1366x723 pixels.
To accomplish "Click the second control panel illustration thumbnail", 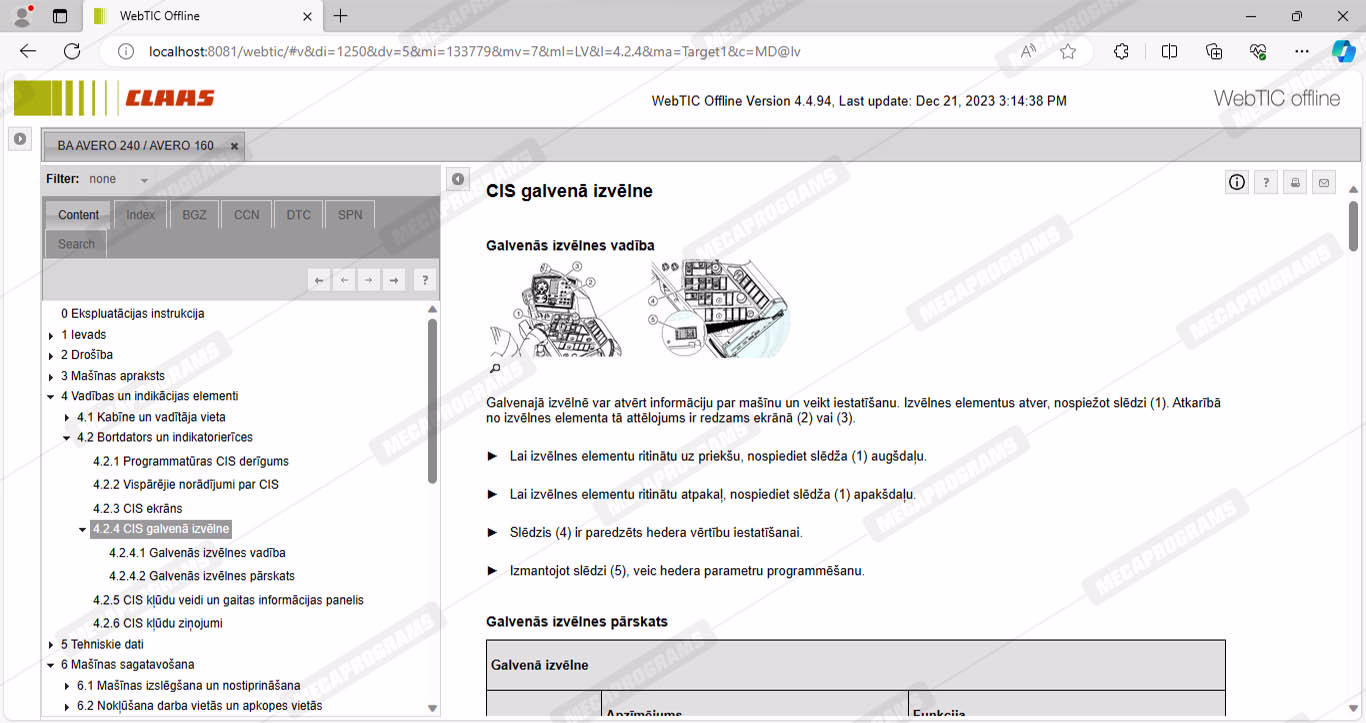I will pyautogui.click(x=718, y=308).
